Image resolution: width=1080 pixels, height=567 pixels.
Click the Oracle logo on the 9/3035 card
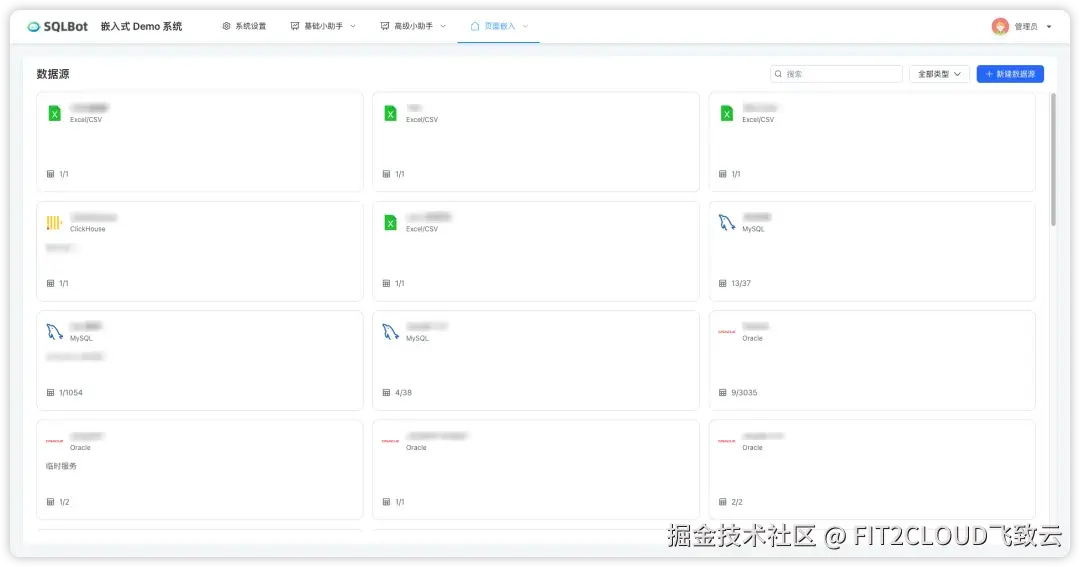tap(727, 331)
